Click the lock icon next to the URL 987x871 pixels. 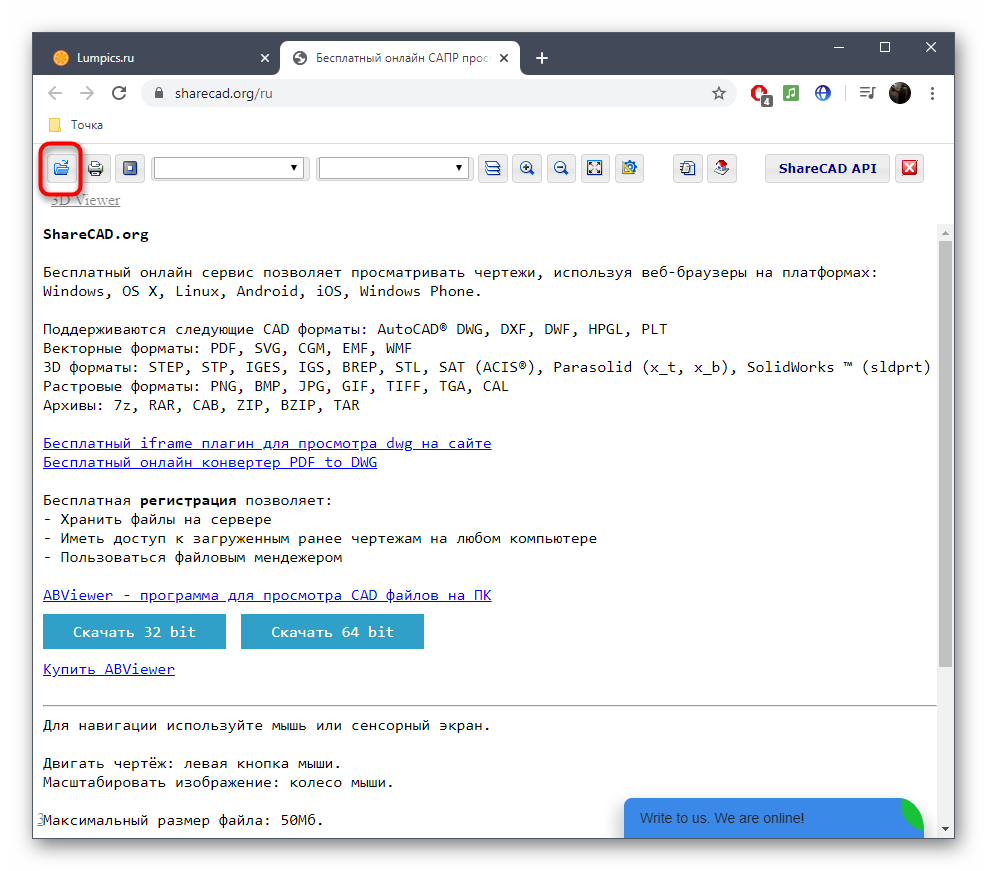coord(159,93)
